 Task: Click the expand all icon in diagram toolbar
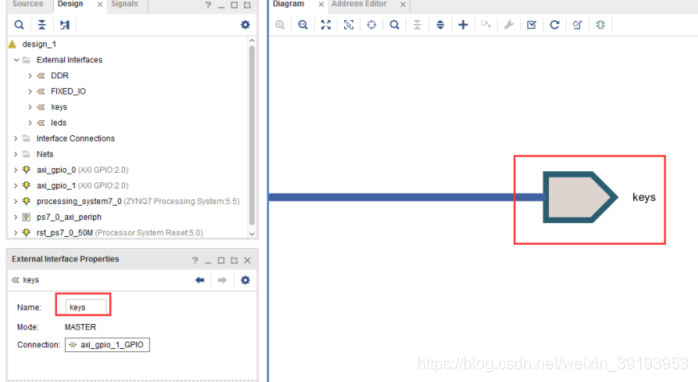coord(440,25)
